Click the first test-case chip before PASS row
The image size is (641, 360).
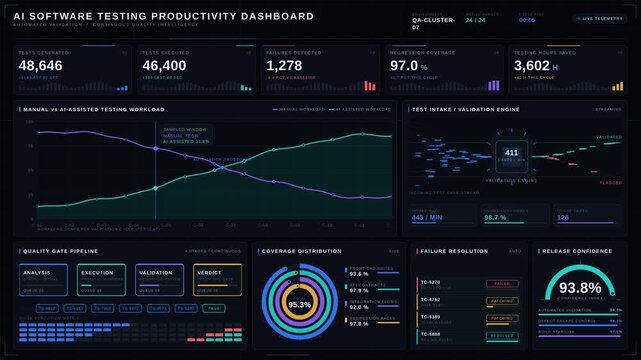pos(47,309)
